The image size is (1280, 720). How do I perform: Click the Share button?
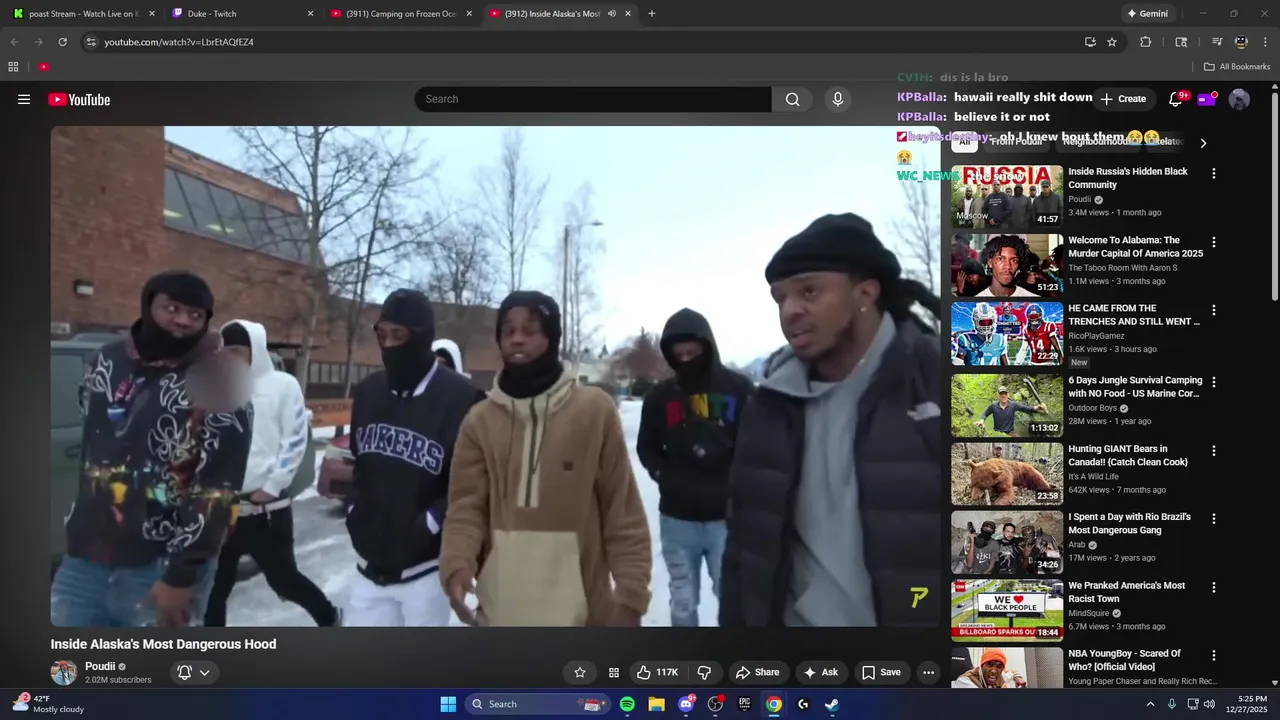coord(757,672)
